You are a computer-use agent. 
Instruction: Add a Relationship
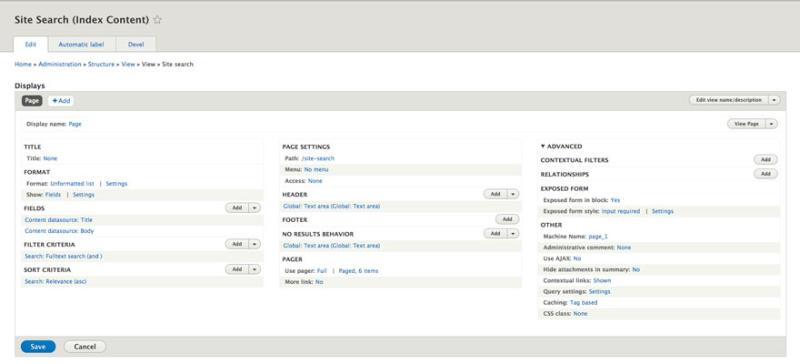click(x=765, y=174)
